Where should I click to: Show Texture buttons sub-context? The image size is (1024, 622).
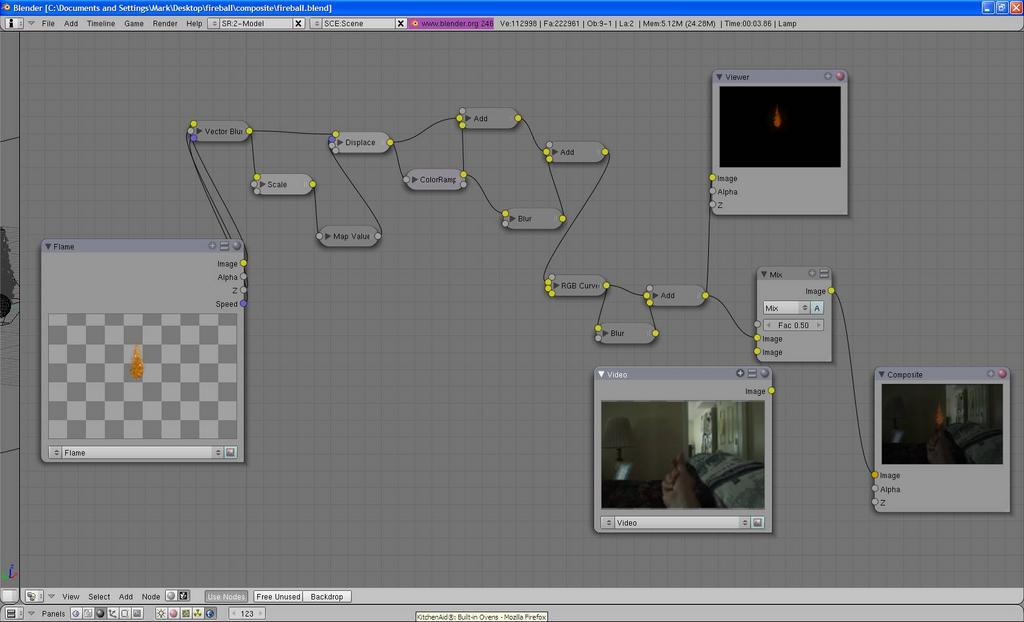pos(185,614)
